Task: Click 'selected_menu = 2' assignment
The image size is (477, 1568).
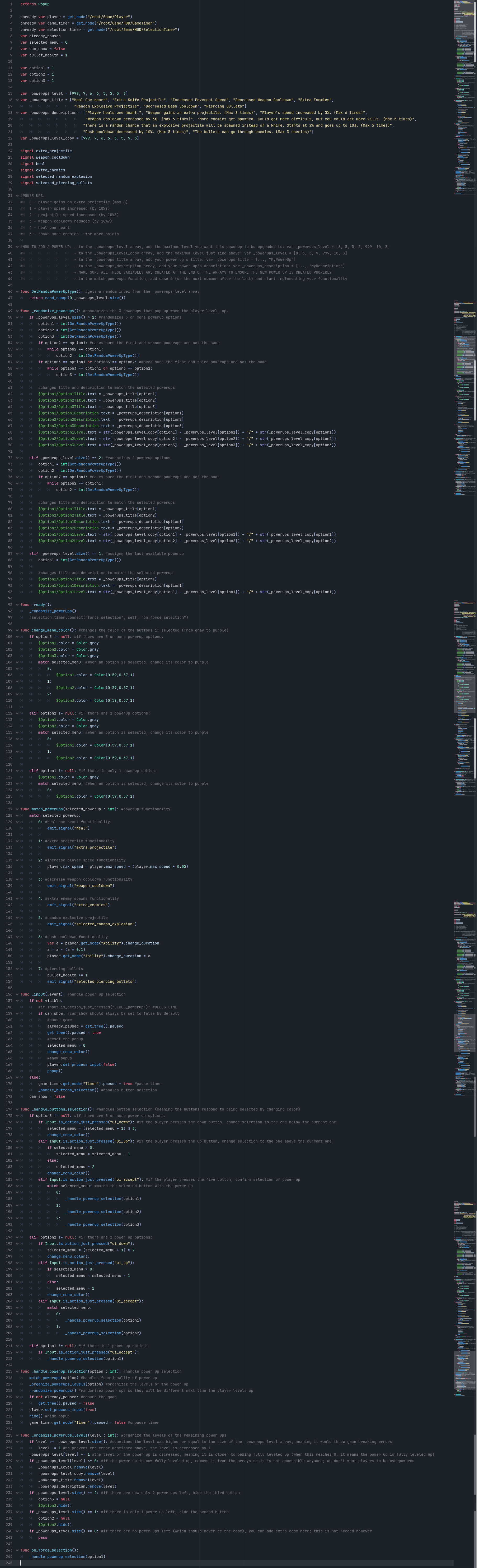Action: pos(75,1167)
